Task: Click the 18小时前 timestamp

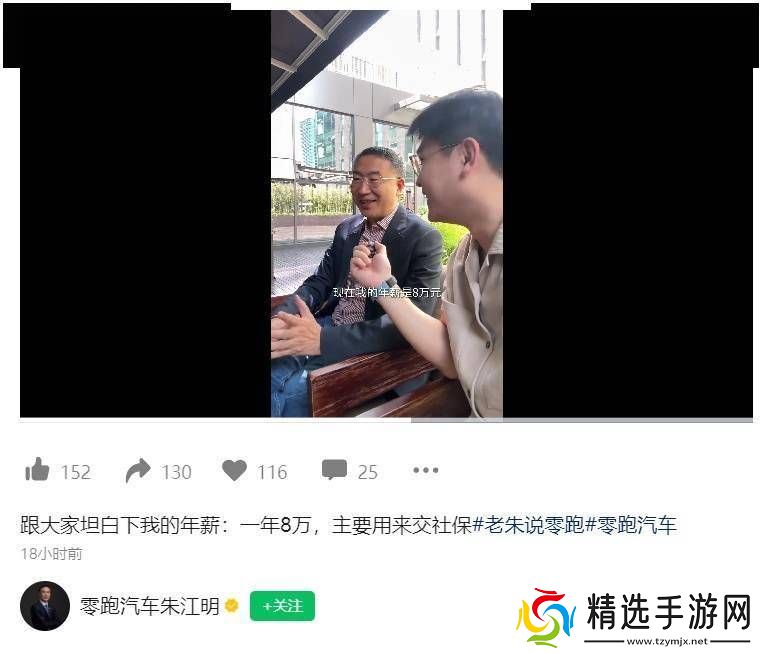Action: [x=52, y=553]
